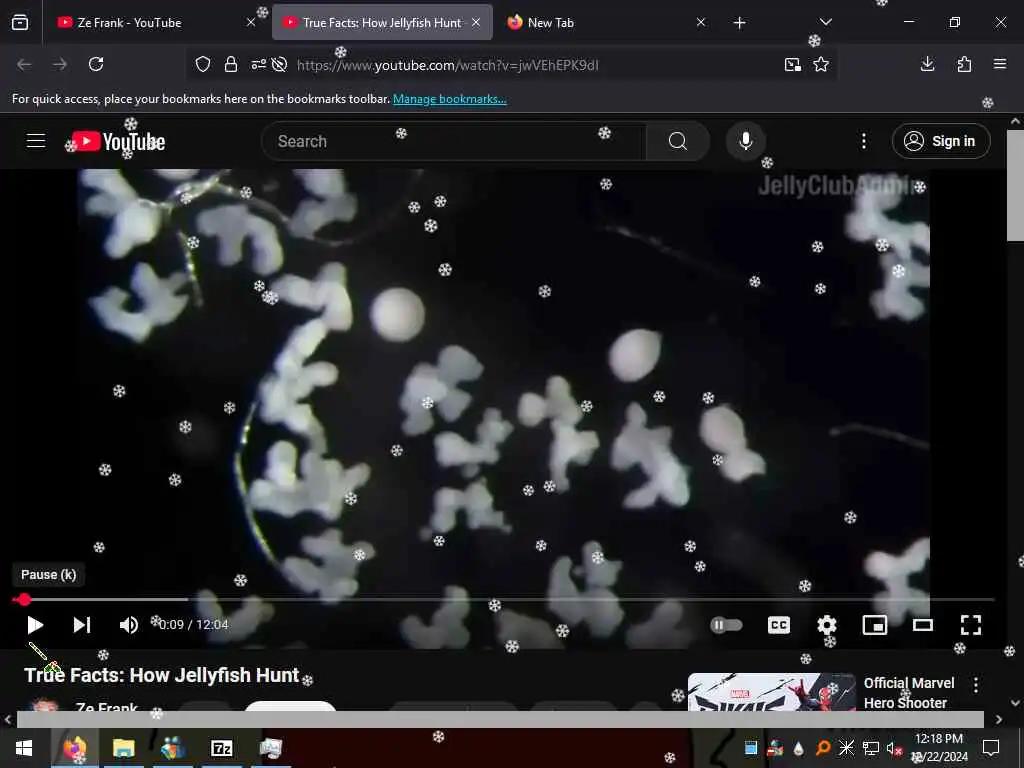Open the taskbar volume icon
The width and height of the screenshot is (1024, 768).
[x=893, y=748]
